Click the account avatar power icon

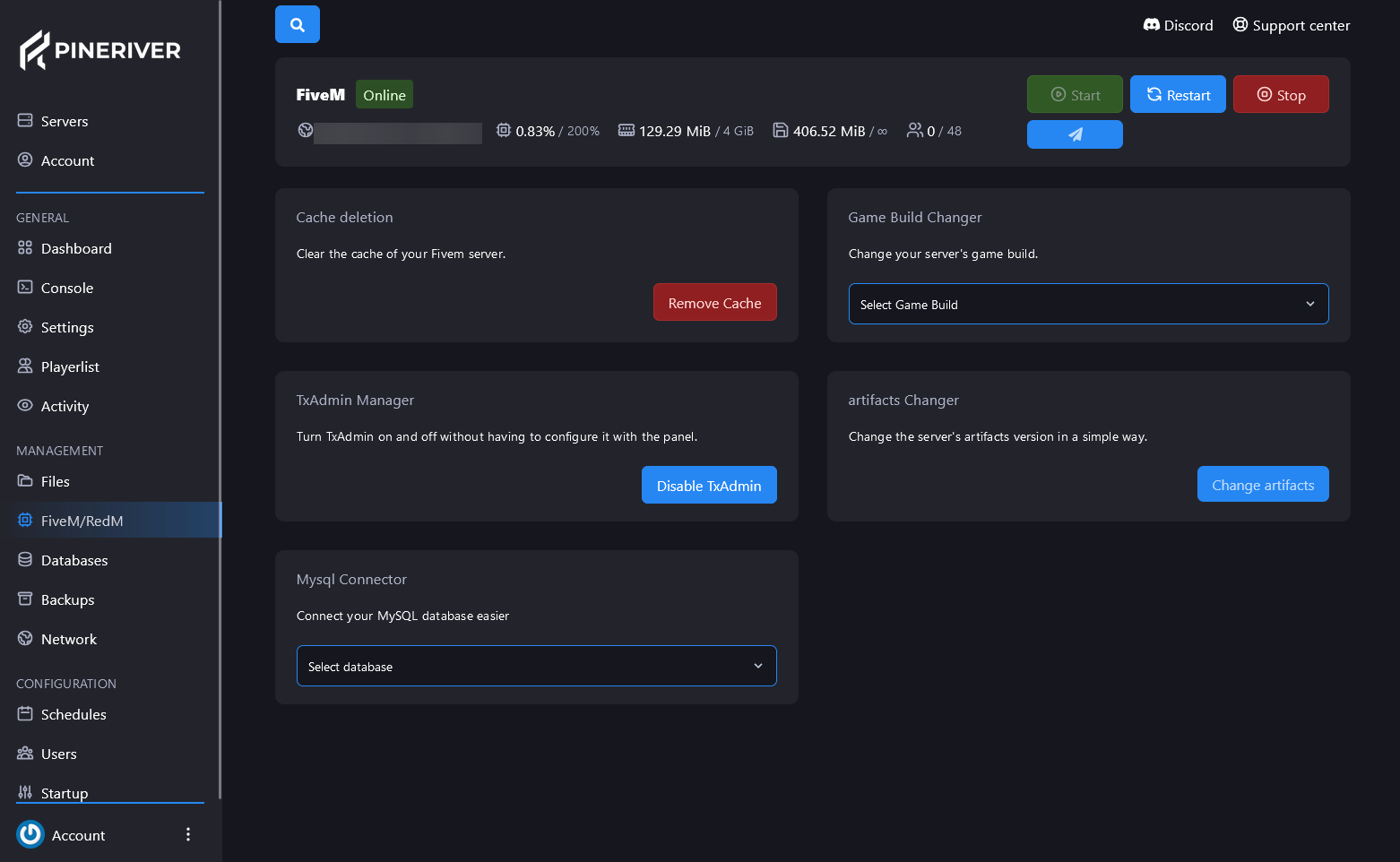pos(30,834)
